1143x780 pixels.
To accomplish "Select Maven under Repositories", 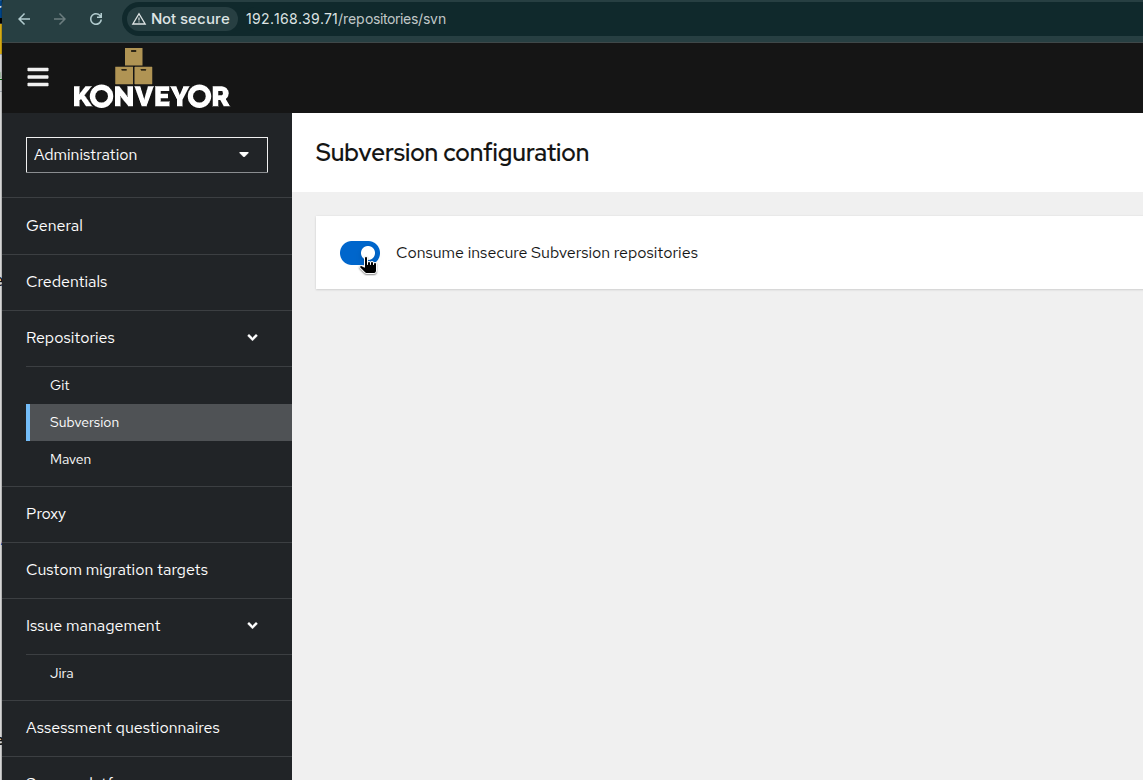I will click(x=71, y=459).
